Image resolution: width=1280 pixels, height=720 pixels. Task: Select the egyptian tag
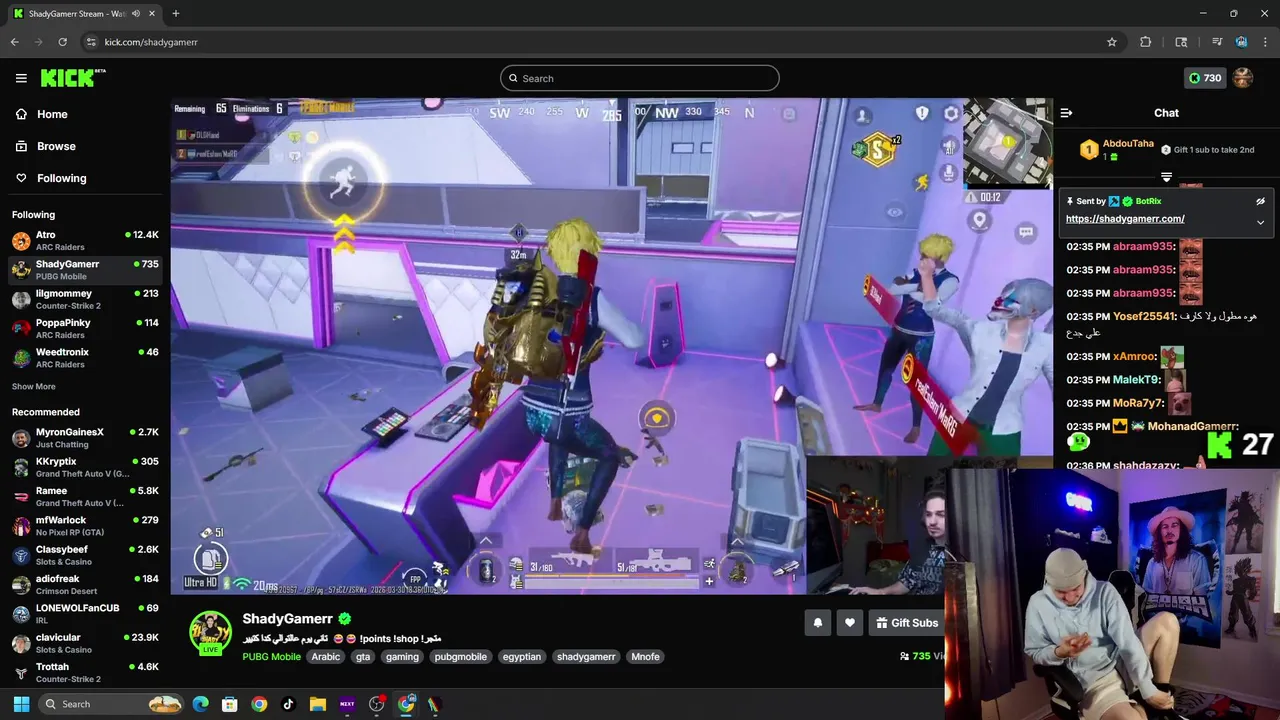(x=522, y=657)
